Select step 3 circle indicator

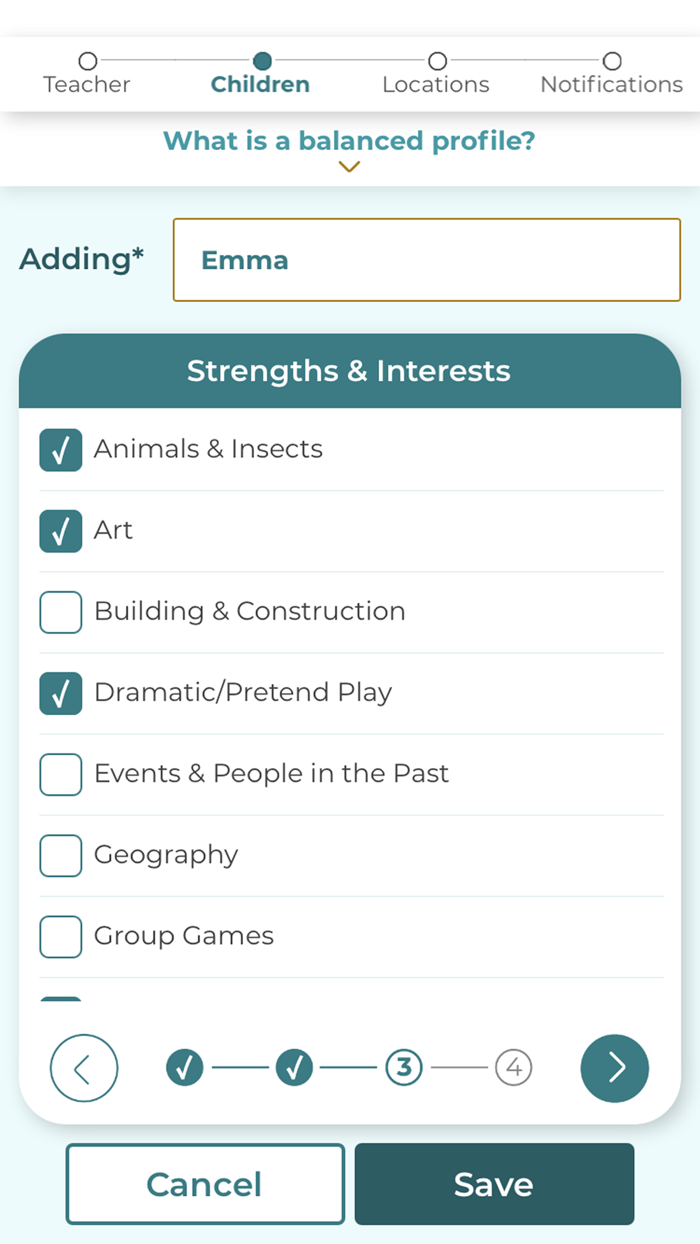tap(404, 1068)
